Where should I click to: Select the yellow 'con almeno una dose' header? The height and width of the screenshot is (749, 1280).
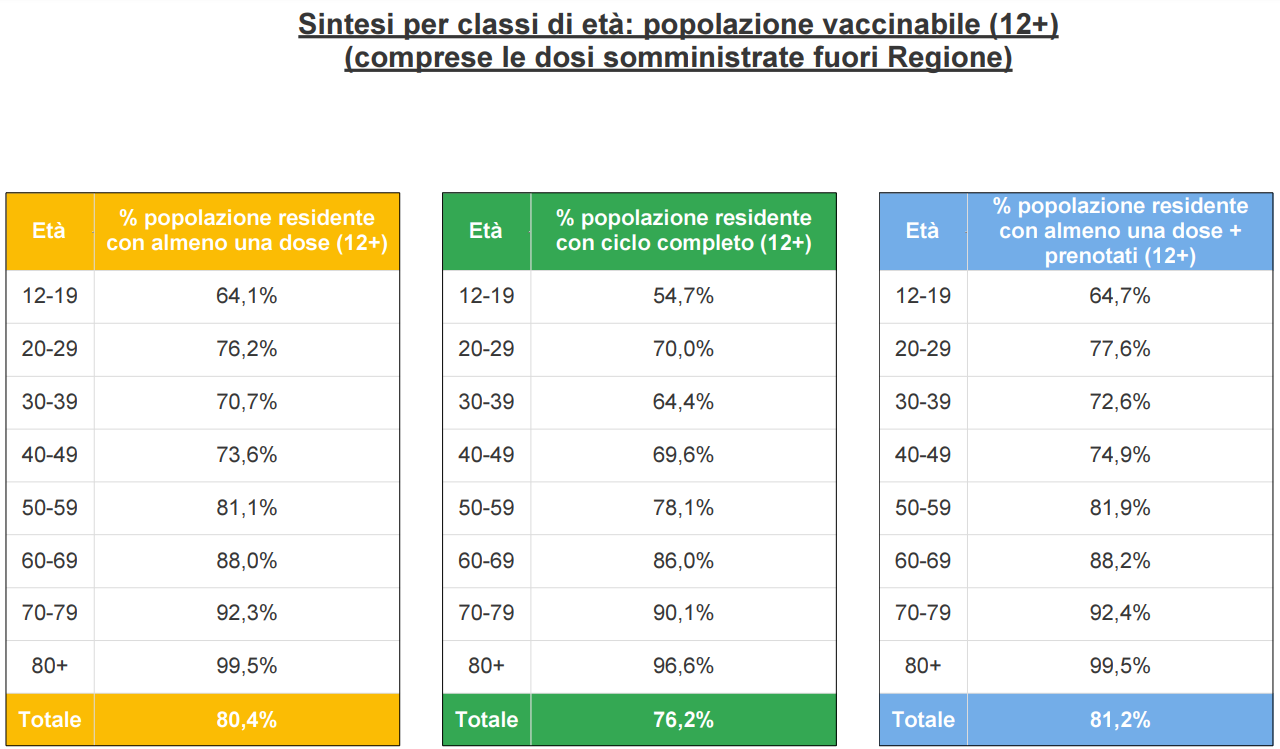pos(247,230)
